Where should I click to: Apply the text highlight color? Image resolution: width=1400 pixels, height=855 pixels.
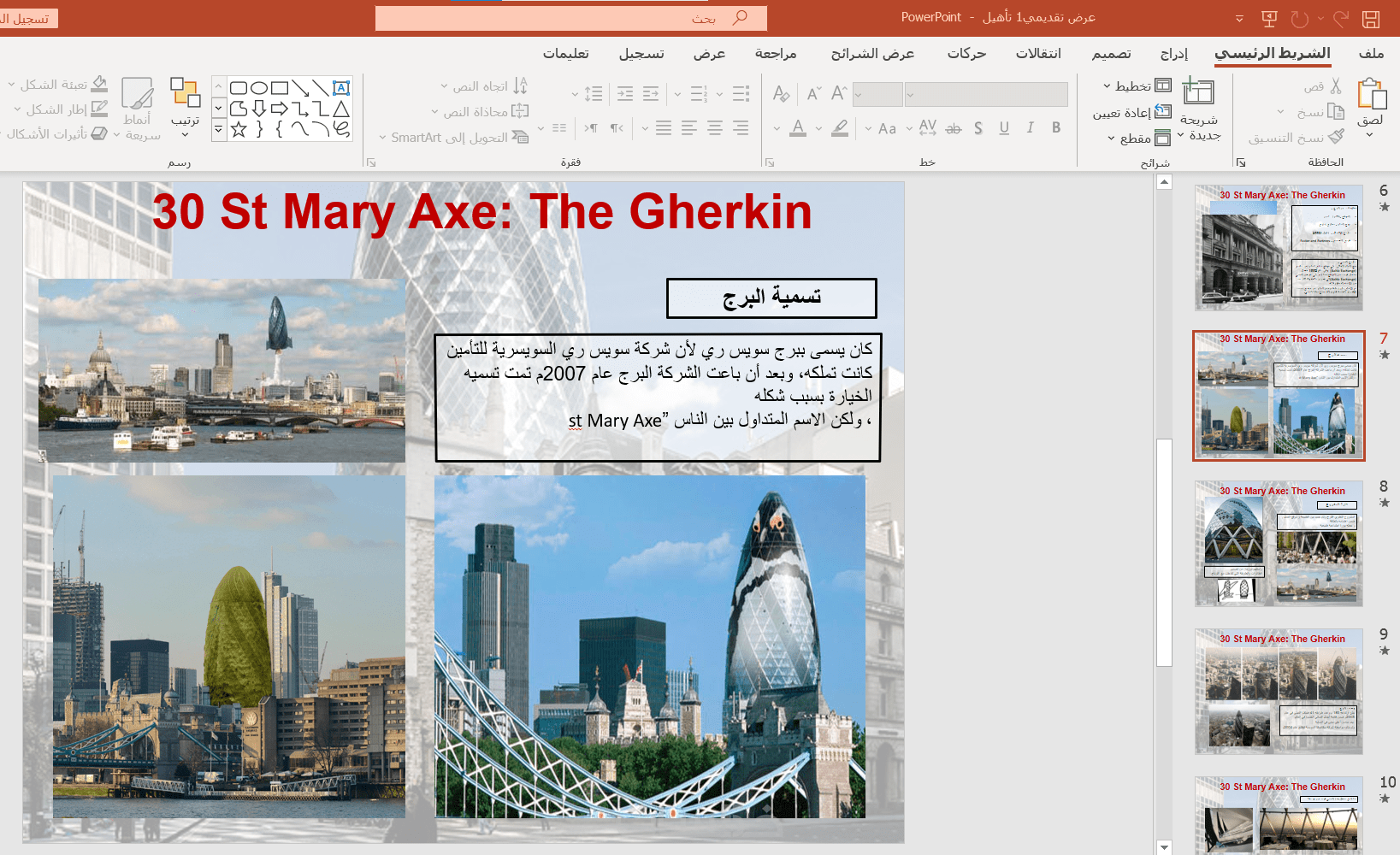840,128
